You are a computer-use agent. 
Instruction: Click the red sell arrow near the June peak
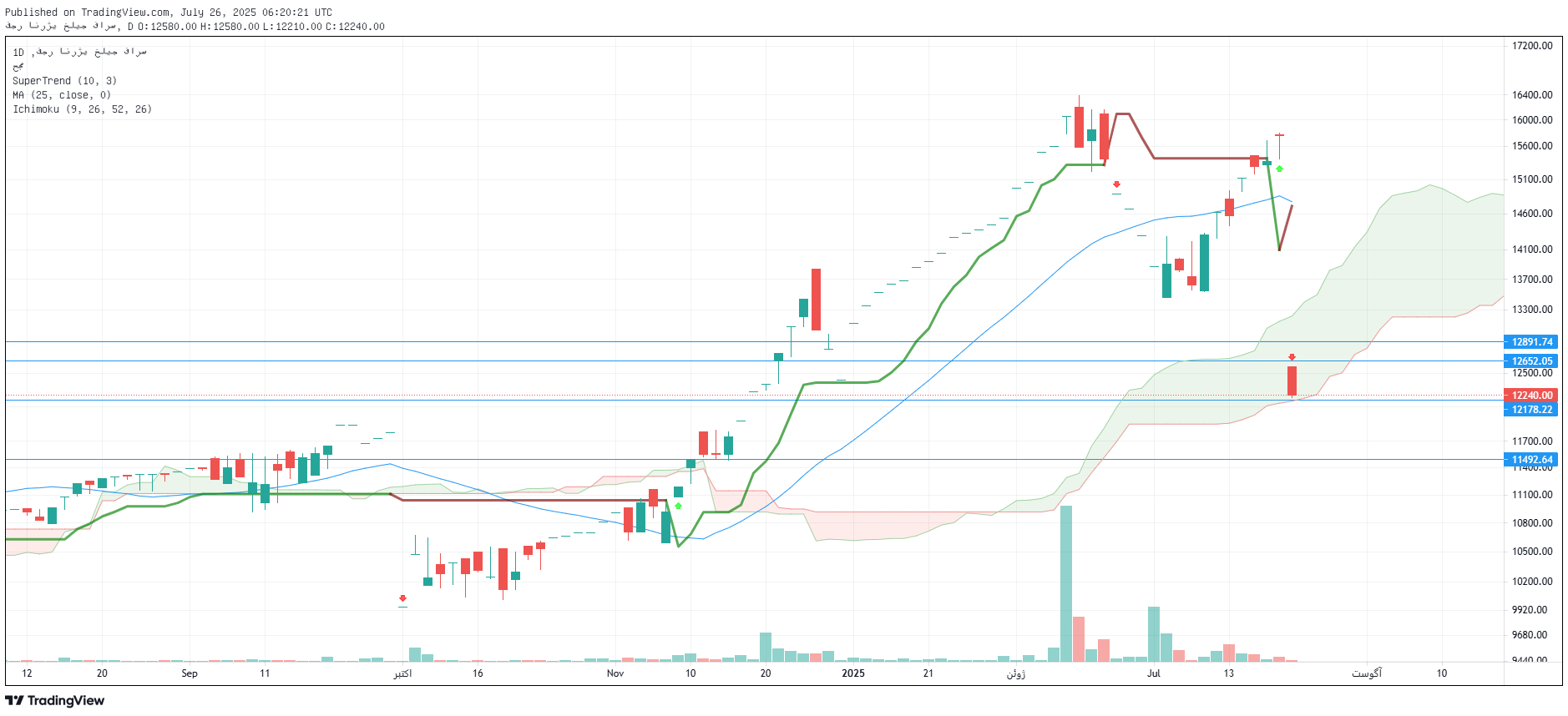pos(1116,184)
